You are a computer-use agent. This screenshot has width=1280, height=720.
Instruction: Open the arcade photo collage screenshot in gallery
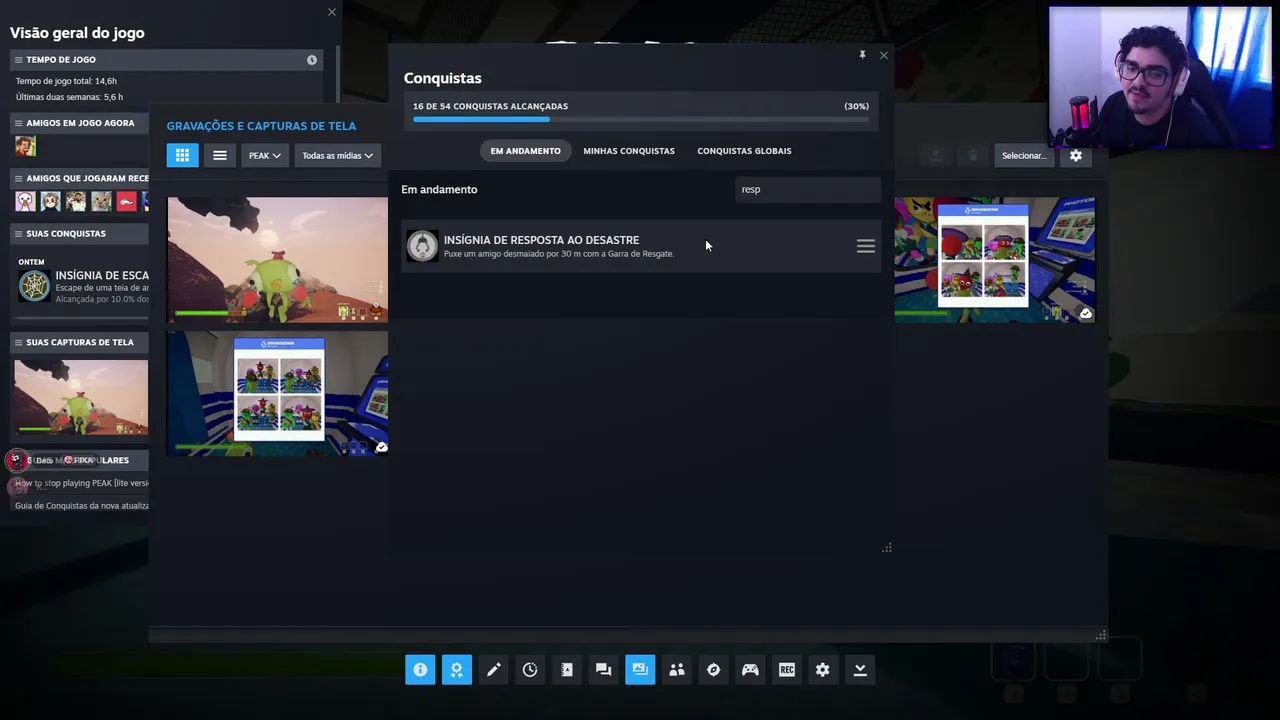point(277,393)
